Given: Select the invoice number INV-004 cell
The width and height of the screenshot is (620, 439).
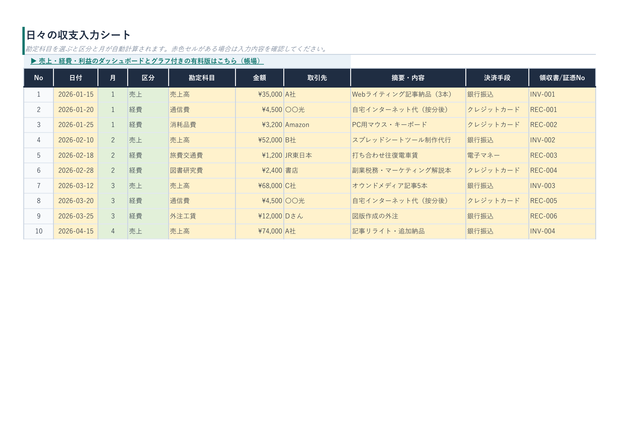Looking at the screenshot, I should 562,231.
